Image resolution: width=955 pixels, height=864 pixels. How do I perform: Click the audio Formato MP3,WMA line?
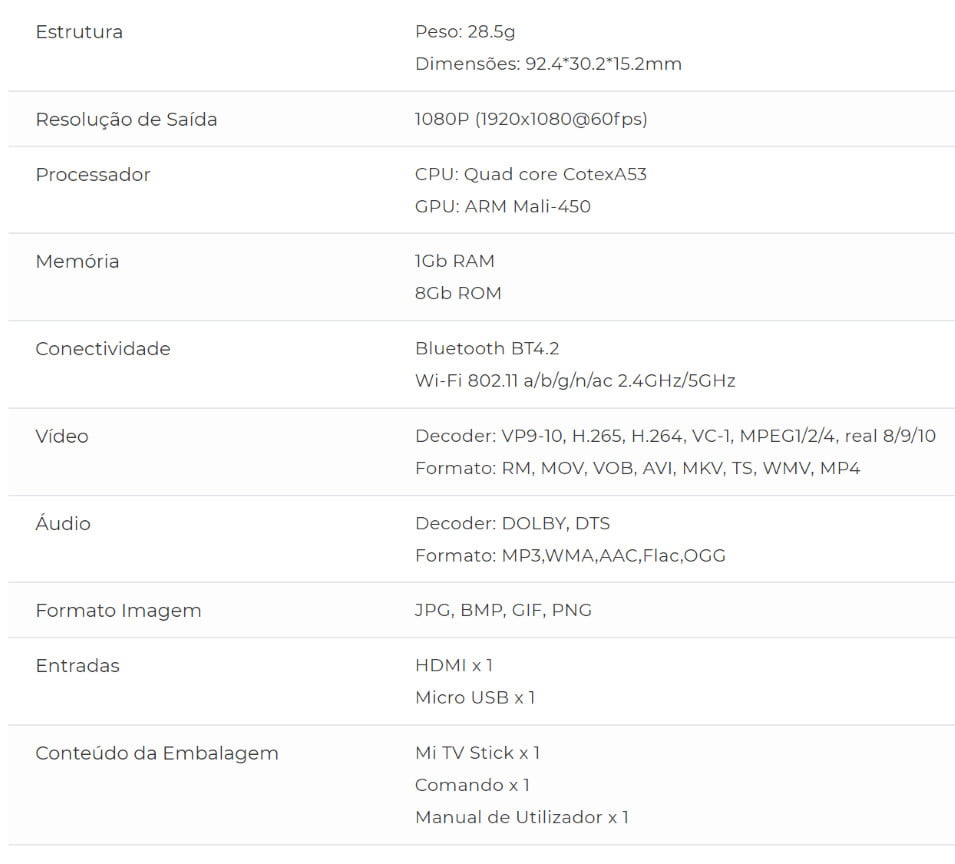click(570, 555)
